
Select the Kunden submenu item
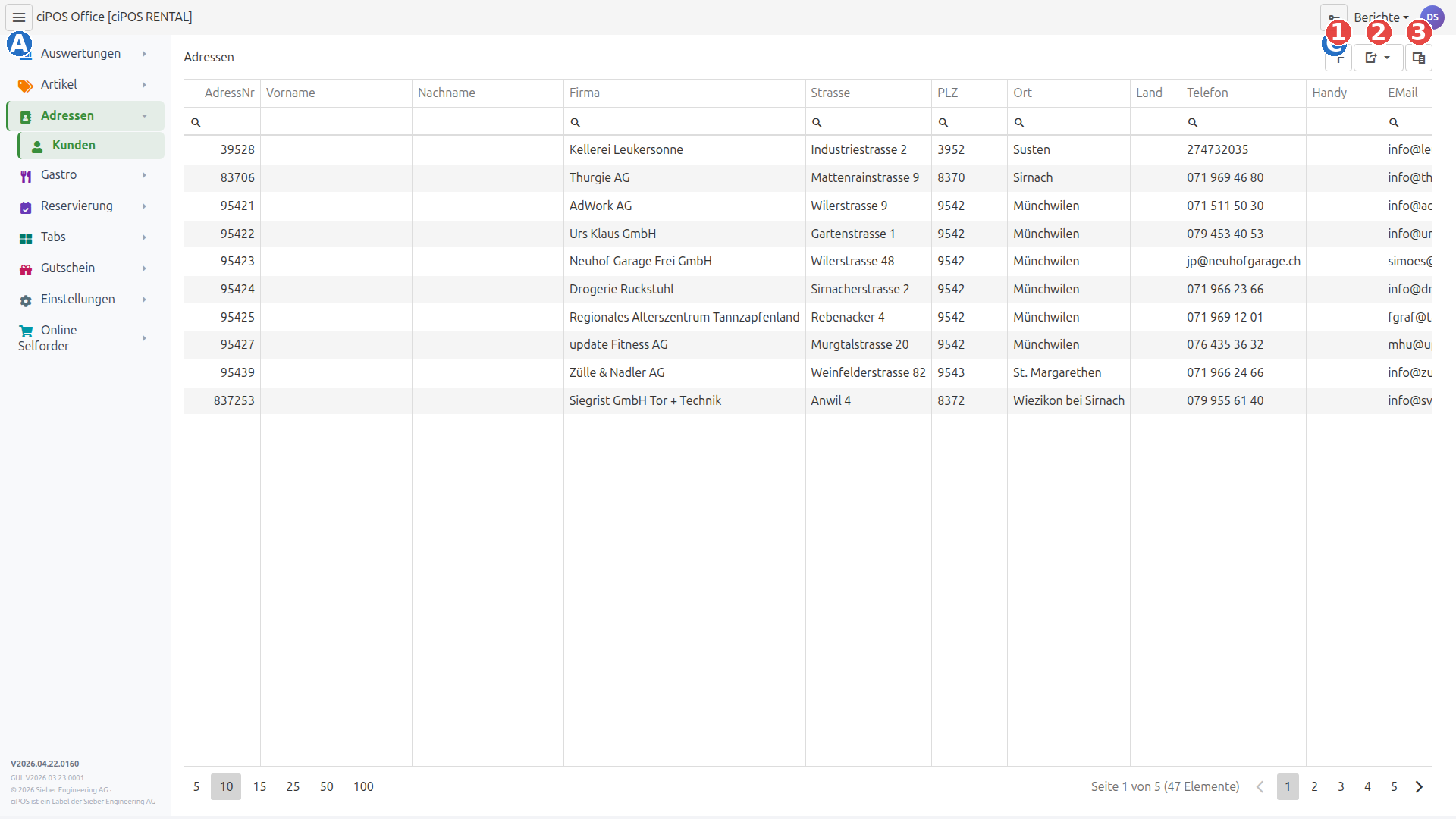pyautogui.click(x=91, y=146)
